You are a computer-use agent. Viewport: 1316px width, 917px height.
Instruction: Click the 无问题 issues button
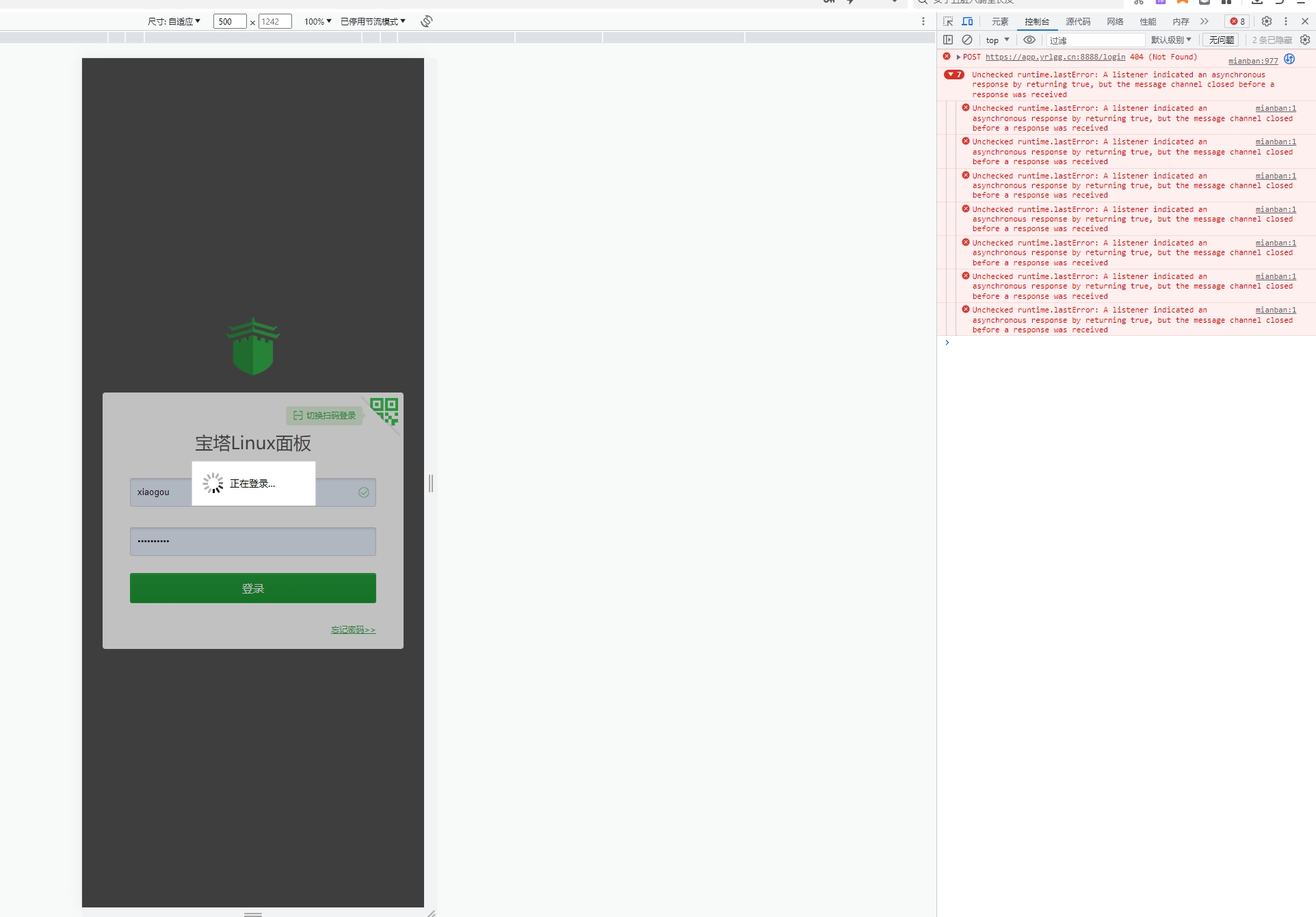tap(1222, 40)
